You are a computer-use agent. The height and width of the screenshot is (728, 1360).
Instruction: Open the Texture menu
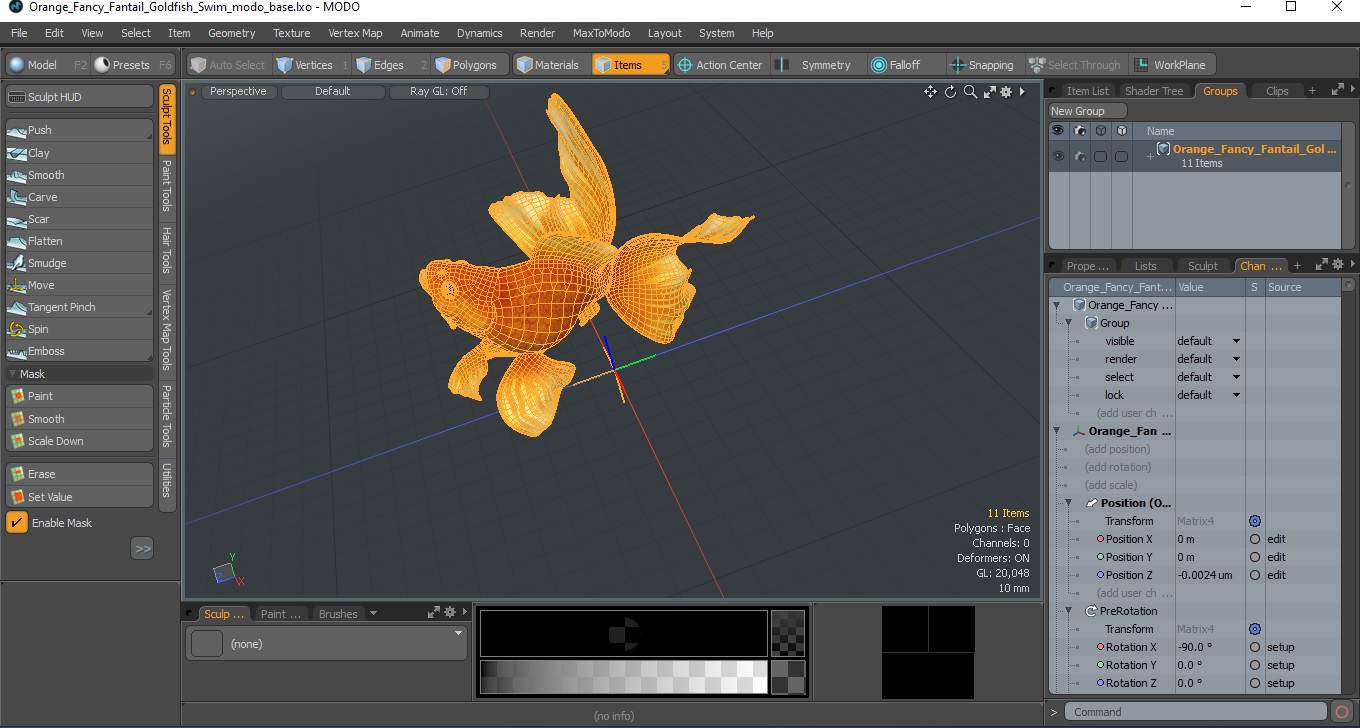coord(292,33)
